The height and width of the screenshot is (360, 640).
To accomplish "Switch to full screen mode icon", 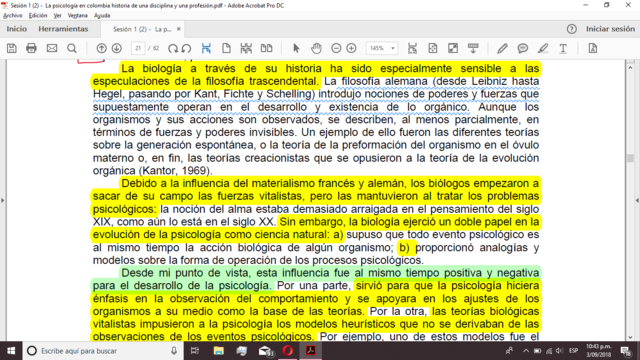I will pyautogui.click(x=453, y=48).
